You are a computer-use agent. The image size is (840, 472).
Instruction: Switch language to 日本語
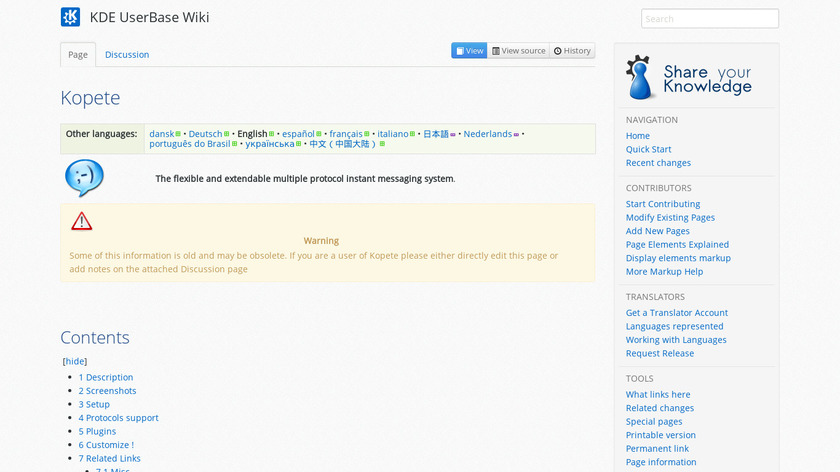click(x=436, y=134)
